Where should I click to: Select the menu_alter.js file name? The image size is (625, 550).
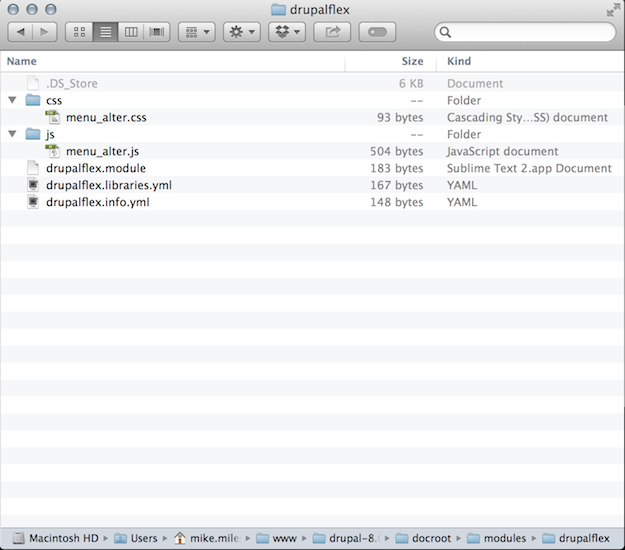tap(102, 151)
